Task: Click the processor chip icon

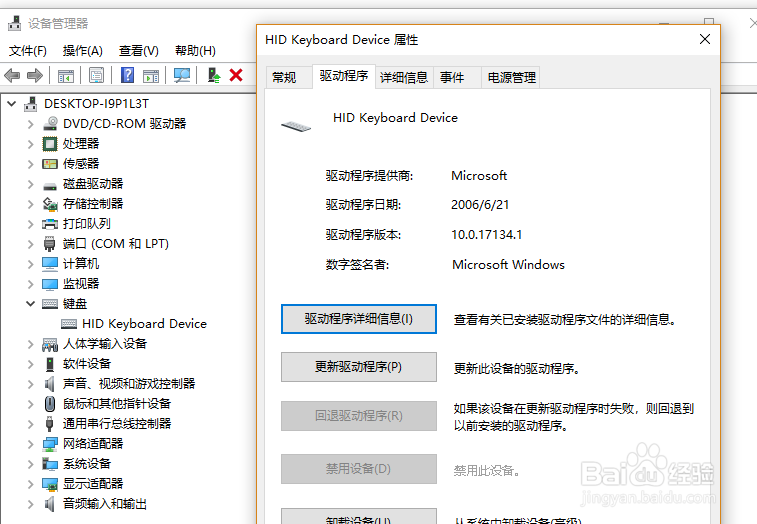Action: point(50,144)
